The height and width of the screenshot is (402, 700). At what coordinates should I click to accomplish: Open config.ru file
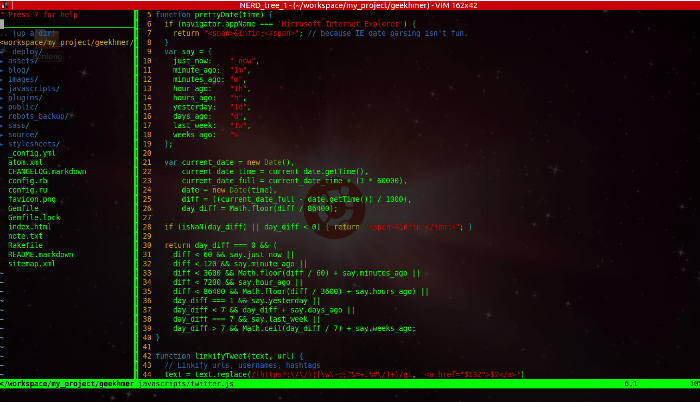(x=28, y=190)
